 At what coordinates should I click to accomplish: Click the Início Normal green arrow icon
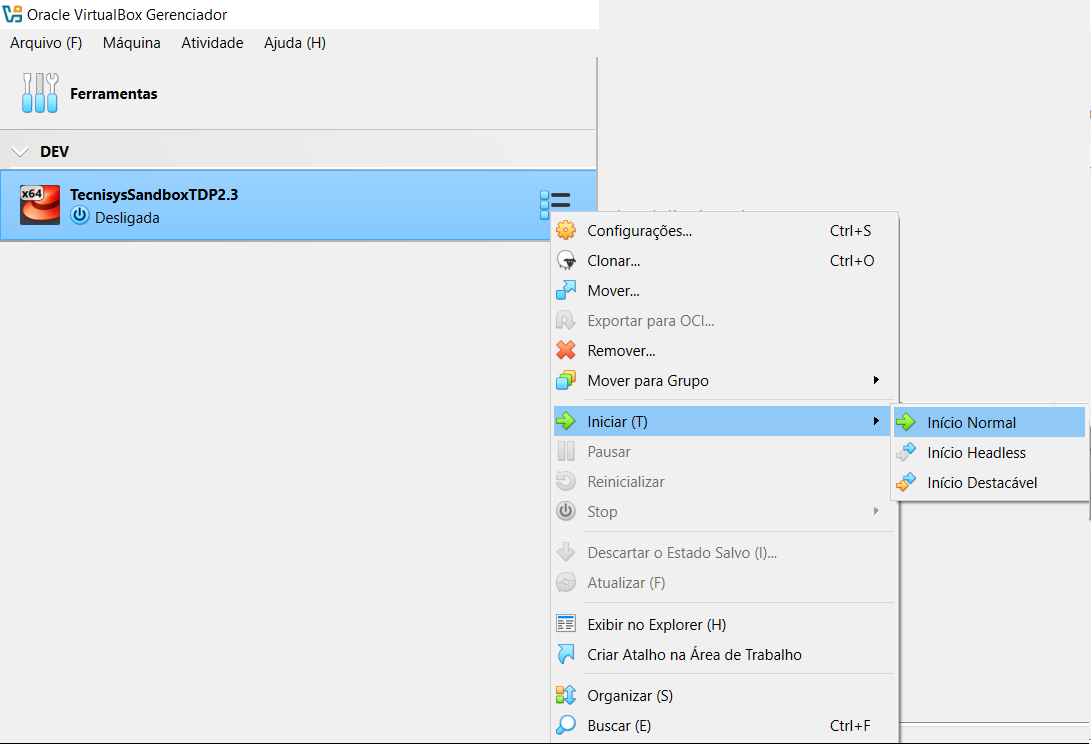click(x=906, y=422)
